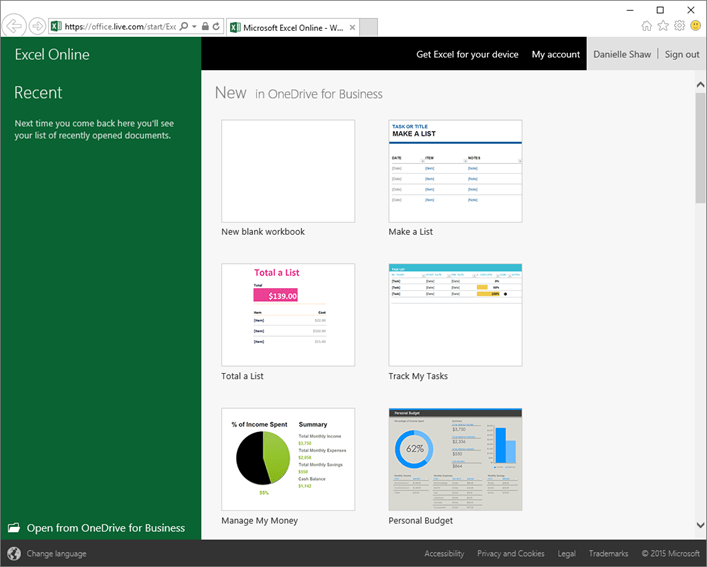Click the Track My Tasks label
This screenshot has width=707, height=567.
[x=418, y=376]
